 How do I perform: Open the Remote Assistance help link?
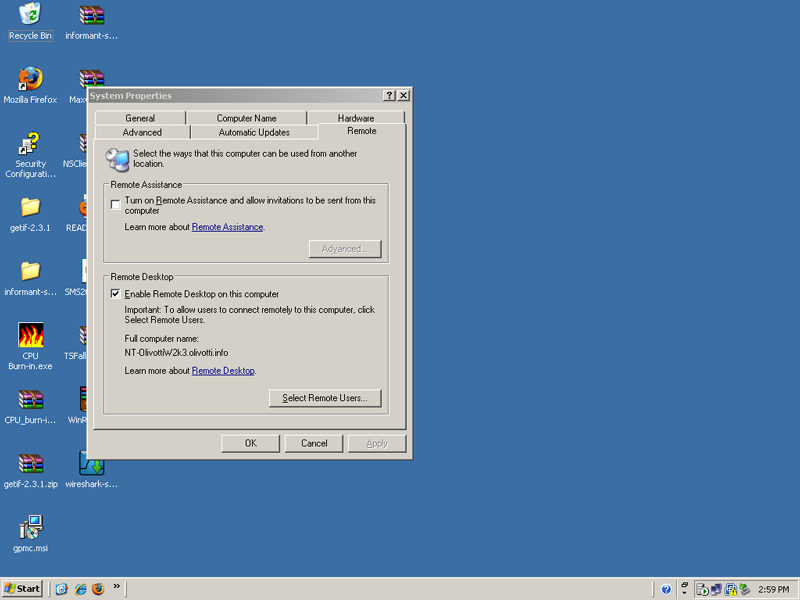click(228, 227)
